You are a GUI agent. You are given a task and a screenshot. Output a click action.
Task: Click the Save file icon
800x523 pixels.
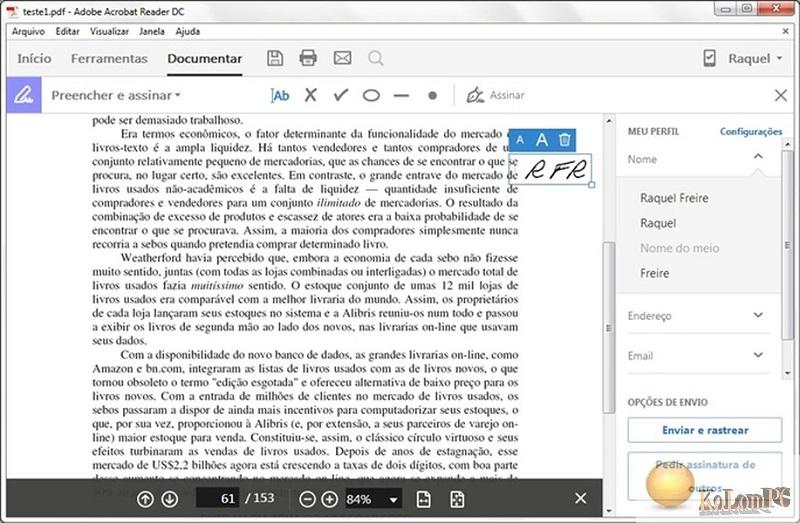[x=275, y=58]
